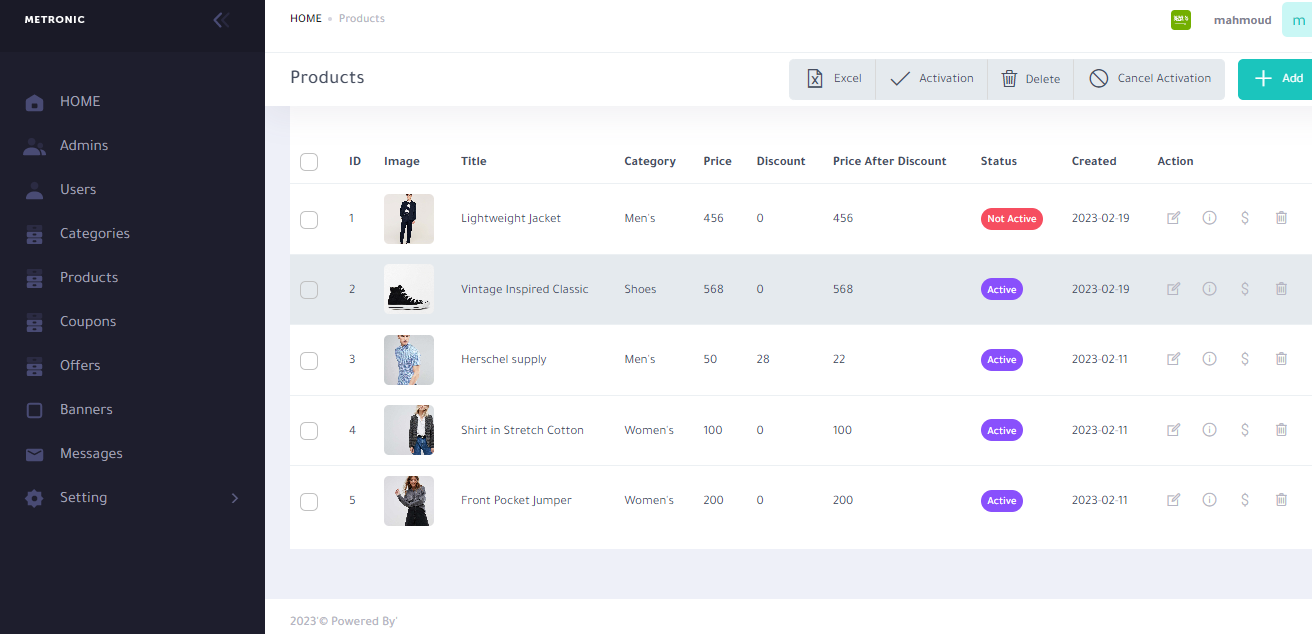Click dollar icon for Front Pocket Jumper
The height and width of the screenshot is (634, 1312).
pyautogui.click(x=1245, y=500)
